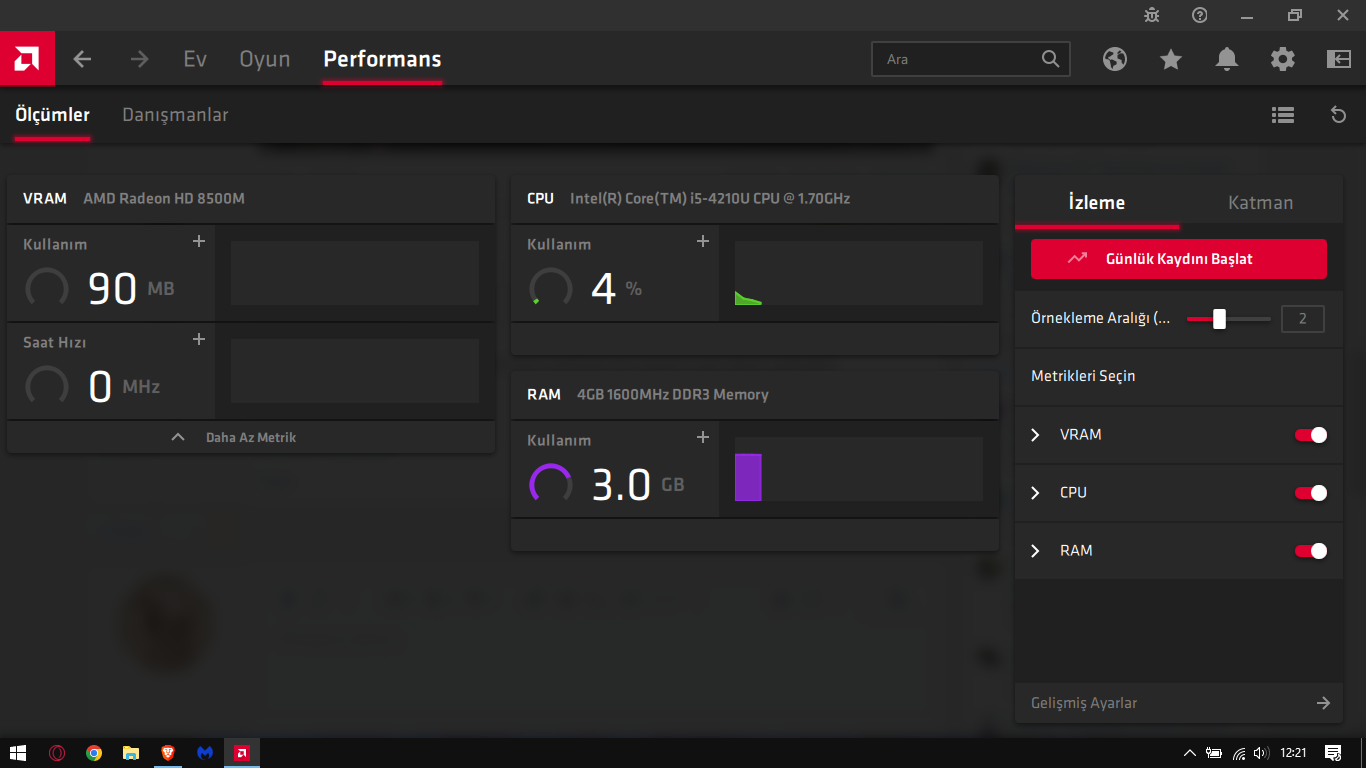The width and height of the screenshot is (1366, 768).
Task: Click the taskbar network icon
Action: [1239, 753]
